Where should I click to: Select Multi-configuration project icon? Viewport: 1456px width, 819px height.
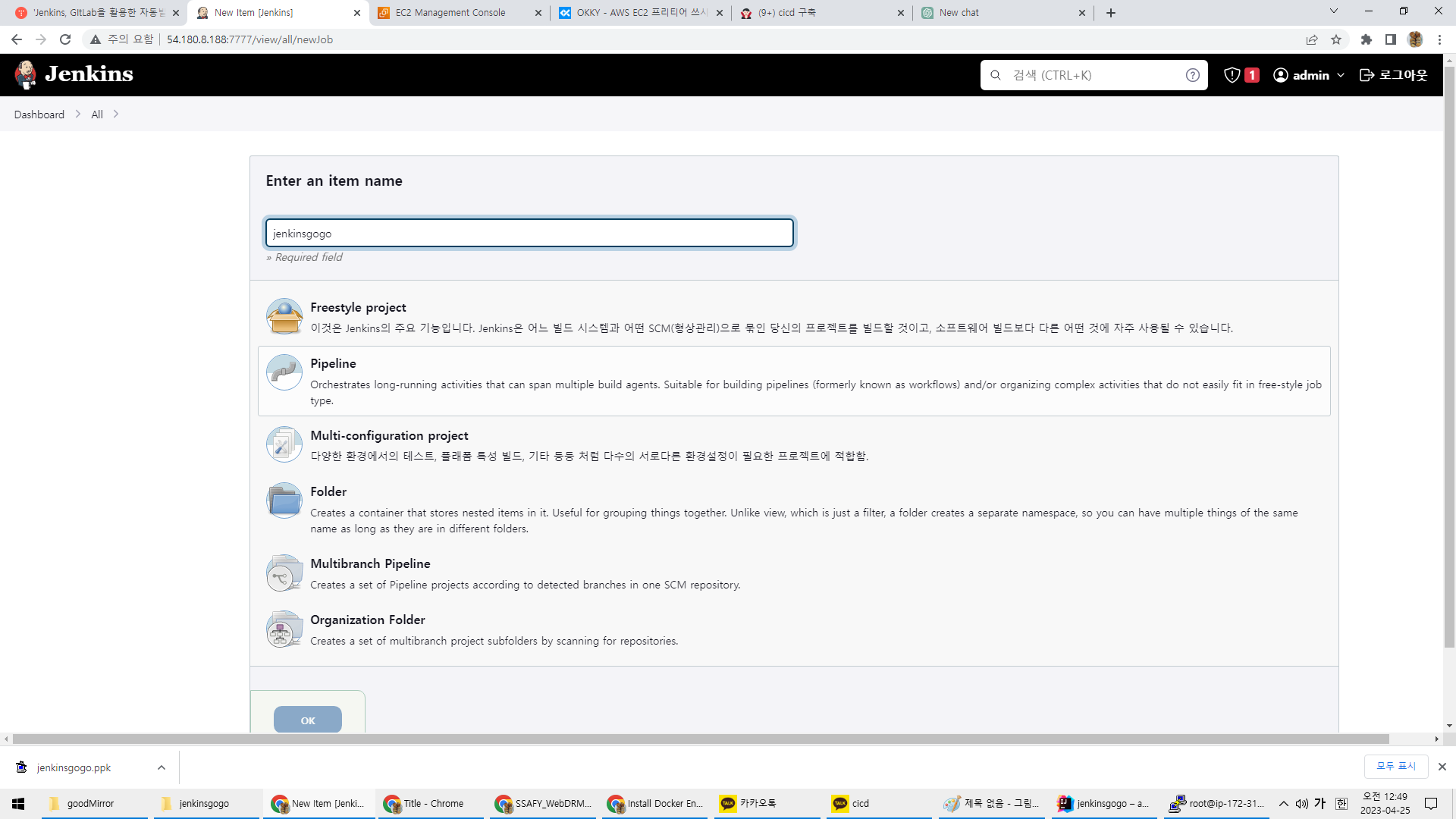pyautogui.click(x=284, y=444)
